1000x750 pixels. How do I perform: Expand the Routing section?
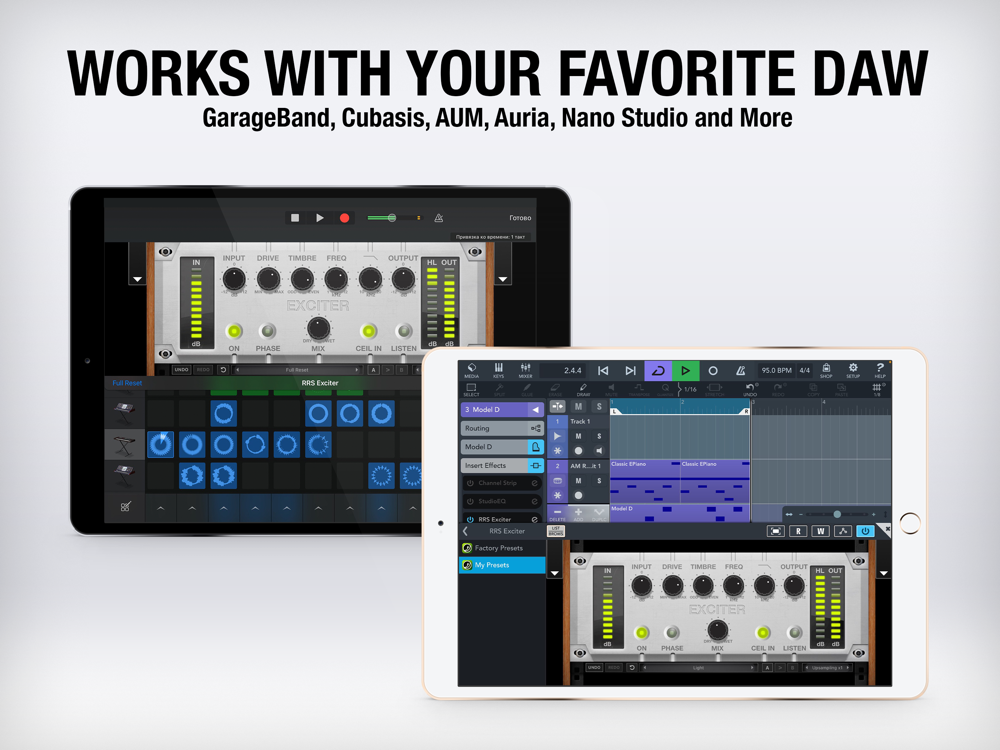pyautogui.click(x=502, y=428)
